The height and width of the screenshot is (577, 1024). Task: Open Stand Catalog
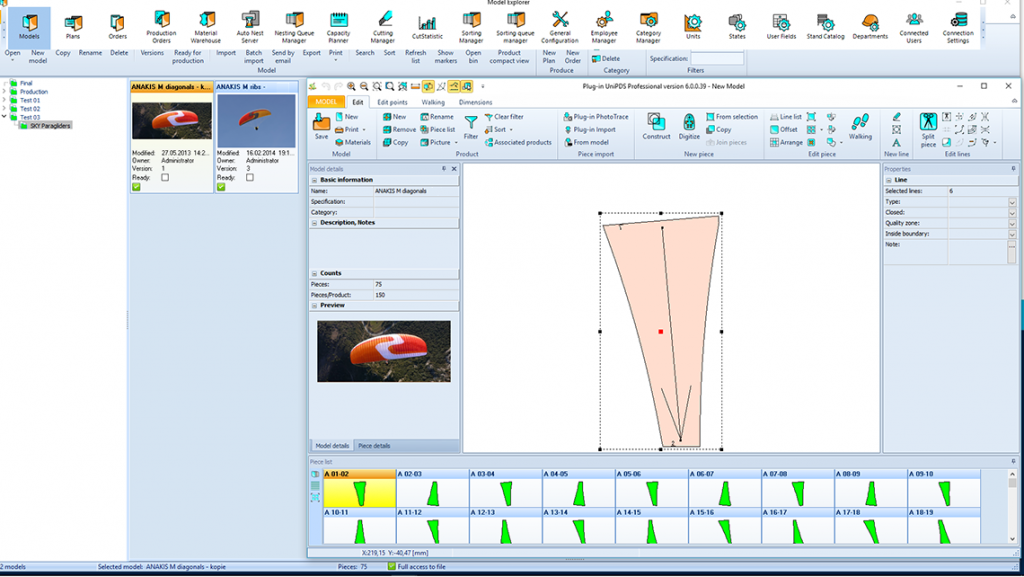[825, 26]
